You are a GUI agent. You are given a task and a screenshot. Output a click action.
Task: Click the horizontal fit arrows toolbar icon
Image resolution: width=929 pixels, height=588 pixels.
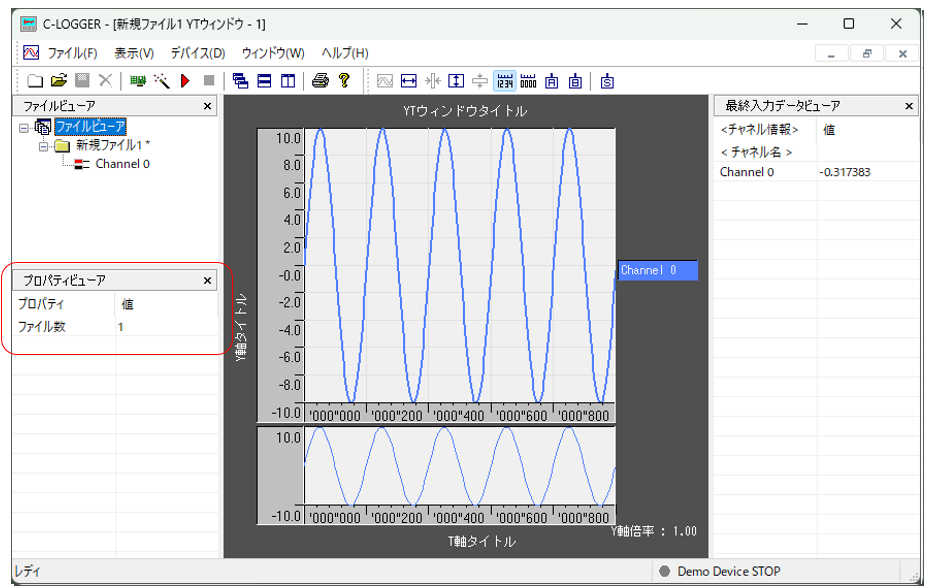pyautogui.click(x=409, y=81)
